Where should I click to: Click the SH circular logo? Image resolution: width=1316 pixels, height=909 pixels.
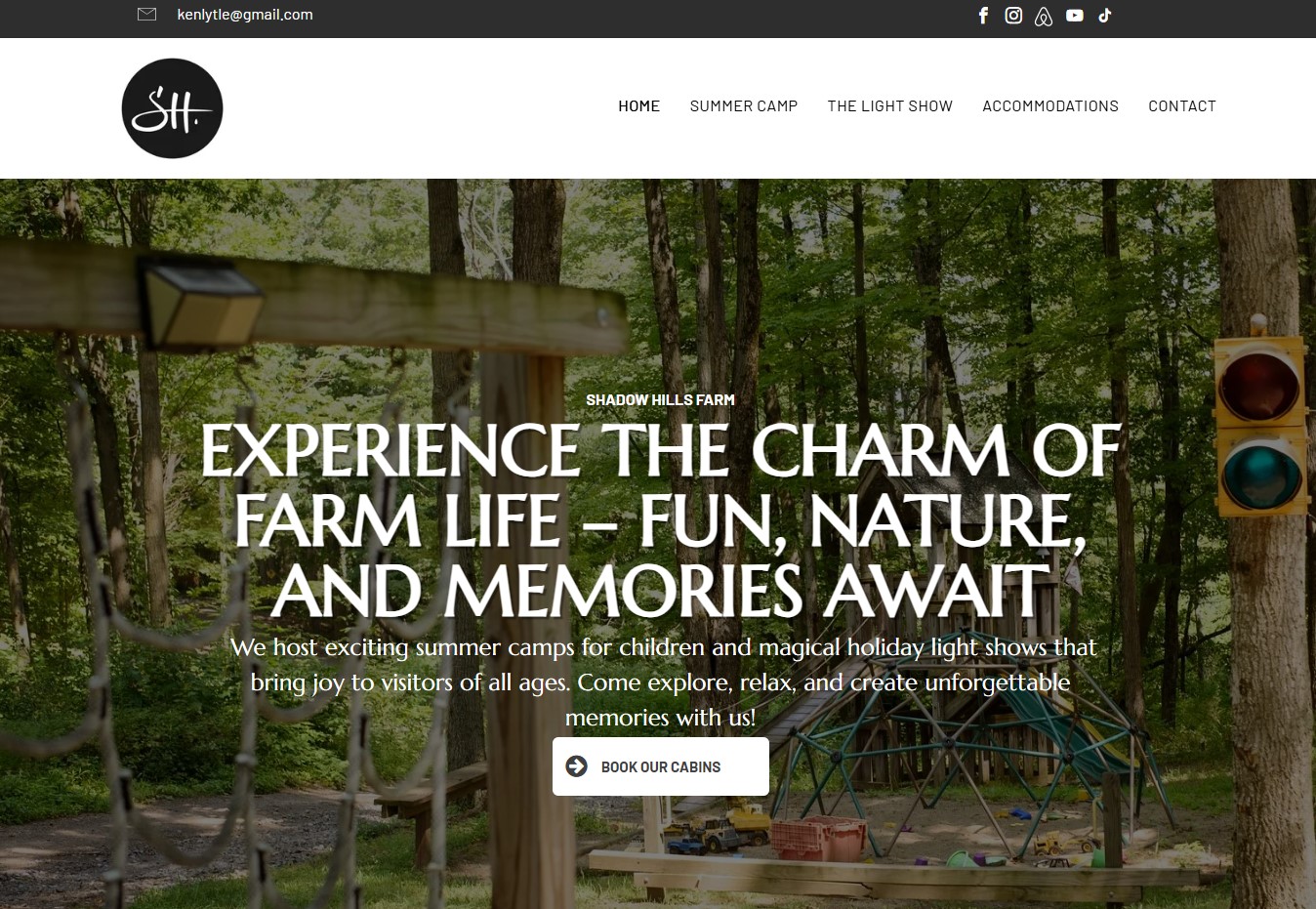pyautogui.click(x=172, y=108)
